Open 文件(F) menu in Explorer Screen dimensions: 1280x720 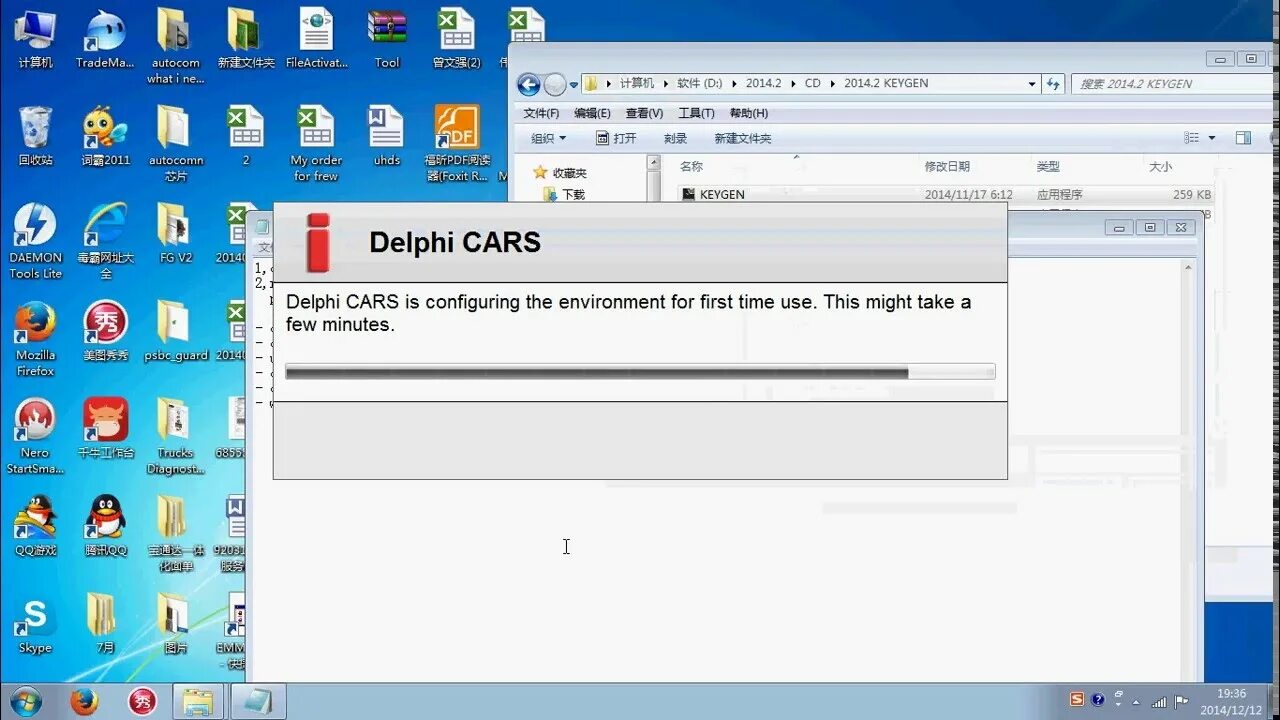tap(541, 113)
